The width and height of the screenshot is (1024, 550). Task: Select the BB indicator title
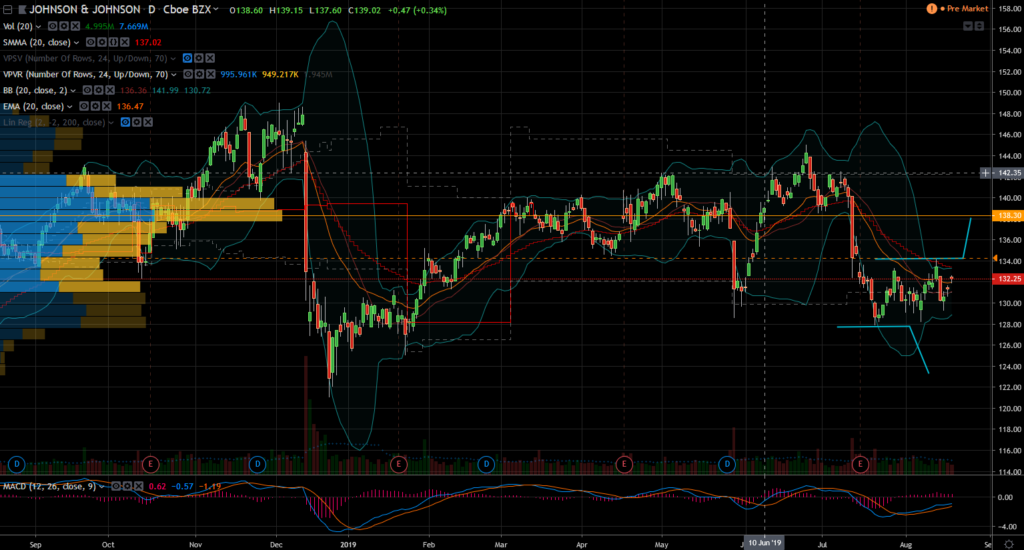[35, 90]
